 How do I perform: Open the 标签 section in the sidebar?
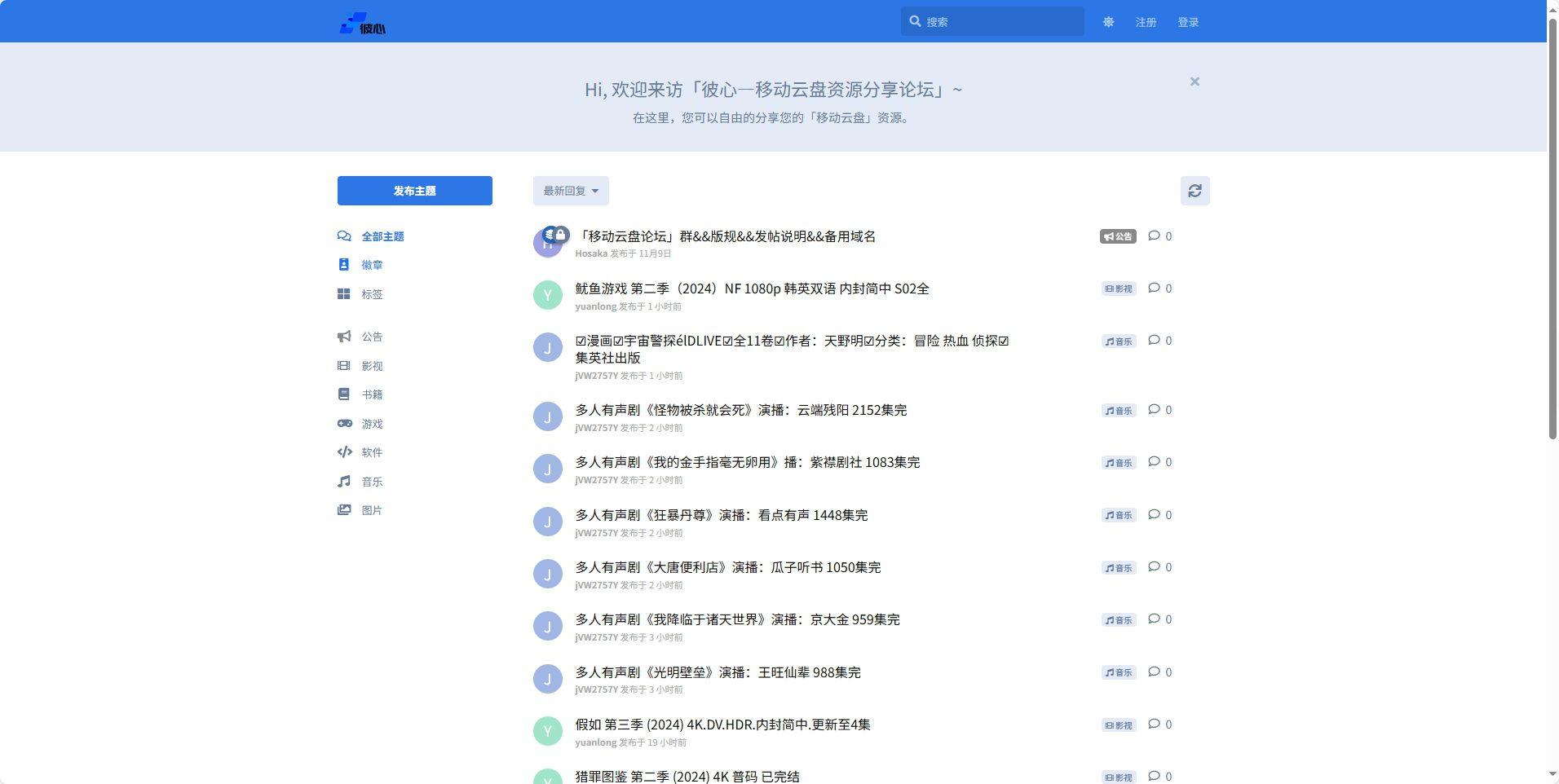372,294
